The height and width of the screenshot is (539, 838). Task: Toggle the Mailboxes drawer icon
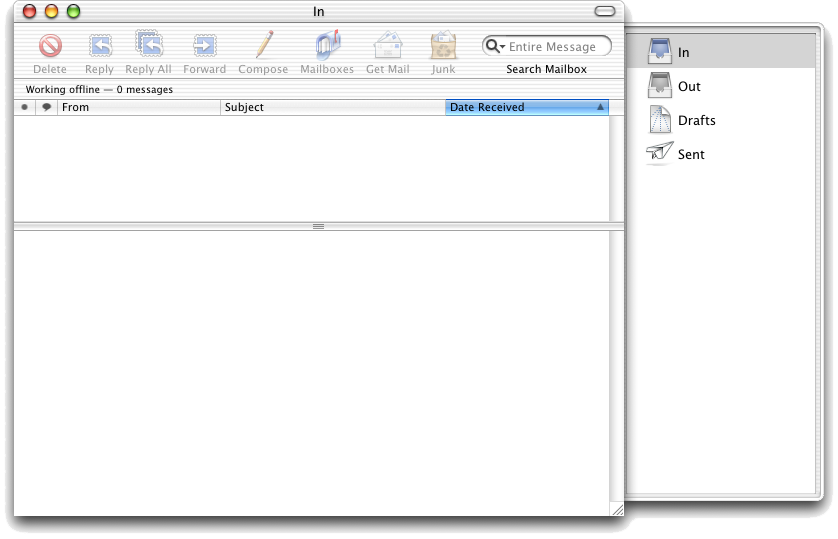click(x=327, y=45)
